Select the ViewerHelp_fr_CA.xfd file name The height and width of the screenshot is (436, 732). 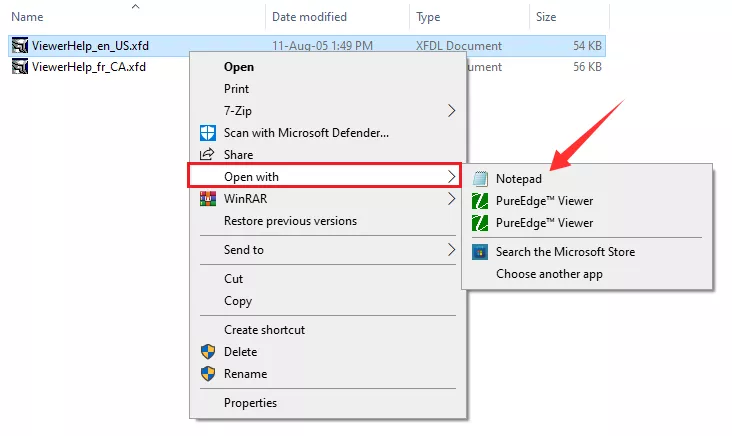point(89,67)
